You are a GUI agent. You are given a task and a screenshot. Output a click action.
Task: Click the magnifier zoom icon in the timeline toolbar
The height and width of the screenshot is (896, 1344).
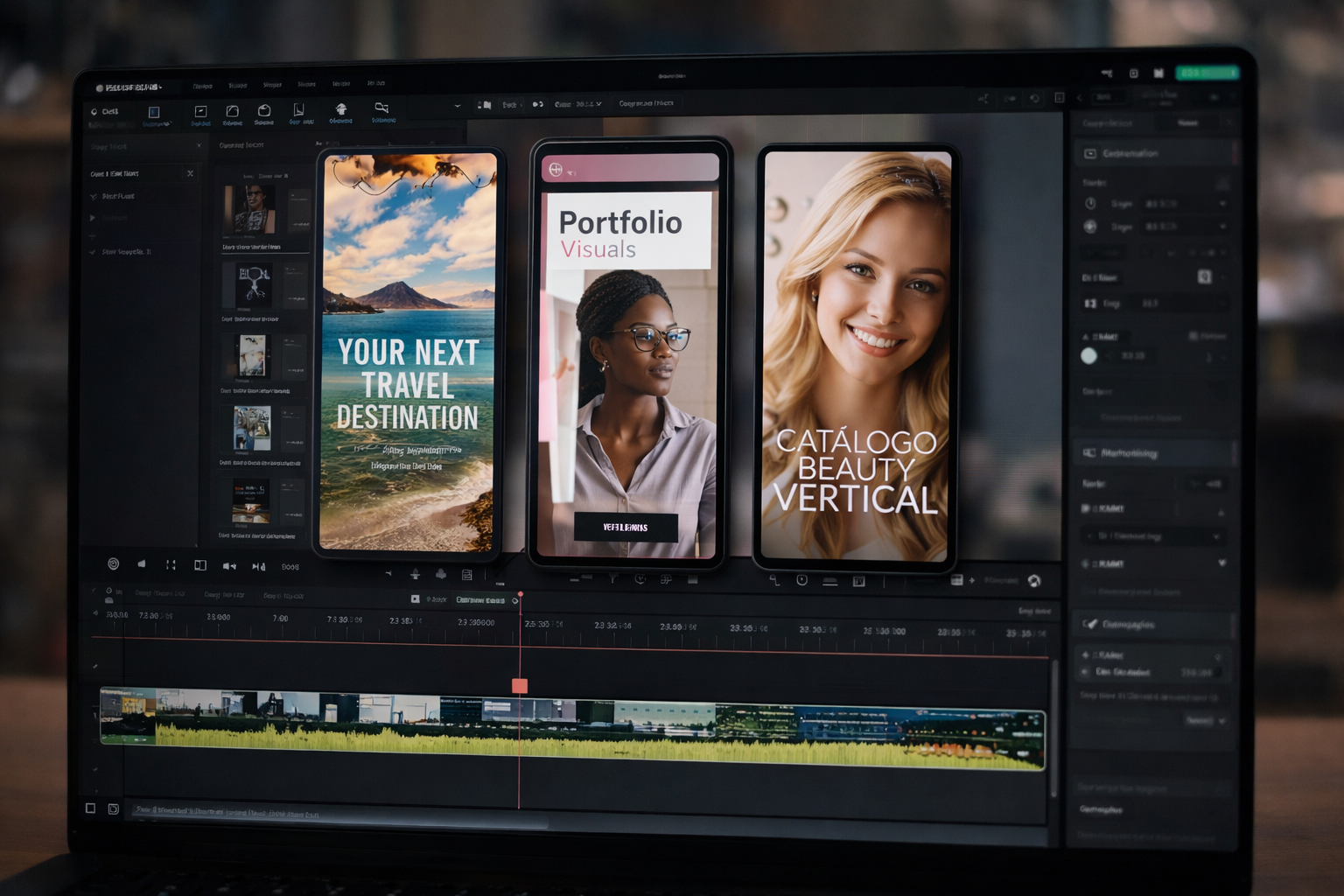coord(775,580)
